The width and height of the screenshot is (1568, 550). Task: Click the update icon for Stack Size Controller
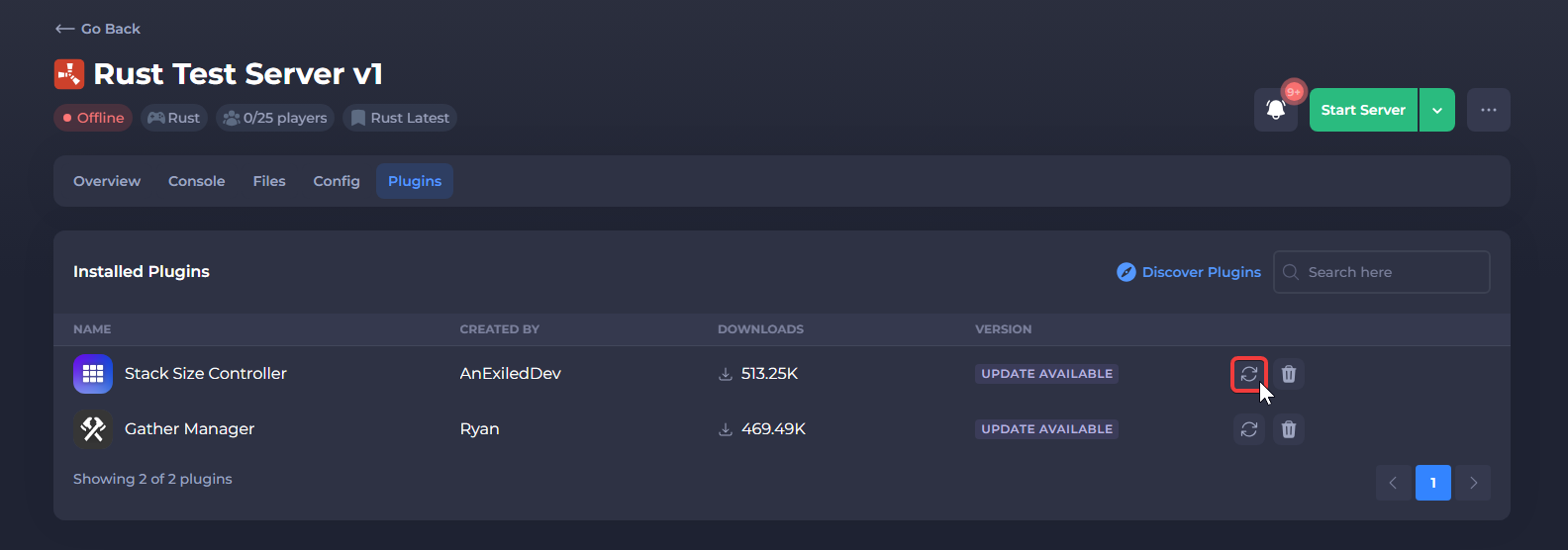point(1249,374)
